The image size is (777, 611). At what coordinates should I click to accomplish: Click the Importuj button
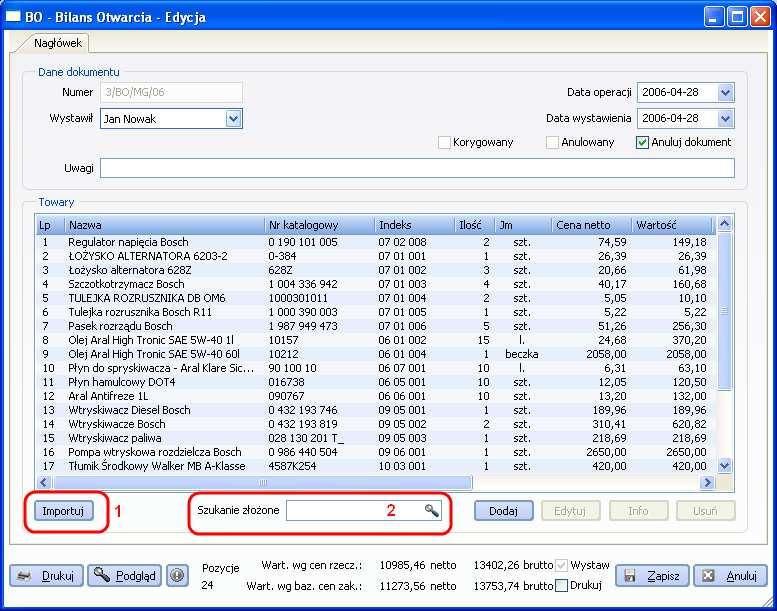(x=64, y=511)
